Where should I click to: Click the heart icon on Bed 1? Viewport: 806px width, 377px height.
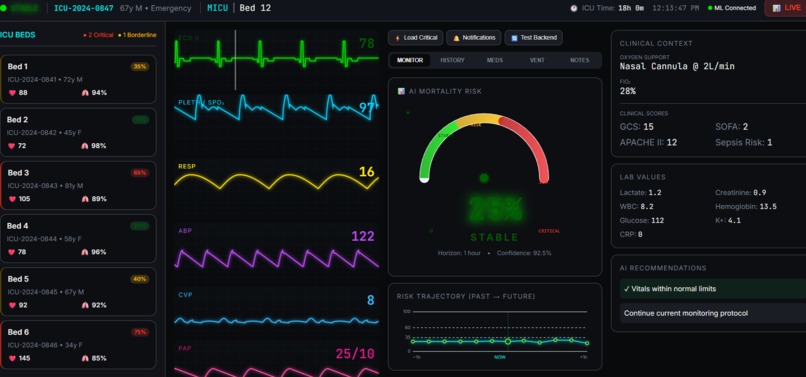[11, 93]
